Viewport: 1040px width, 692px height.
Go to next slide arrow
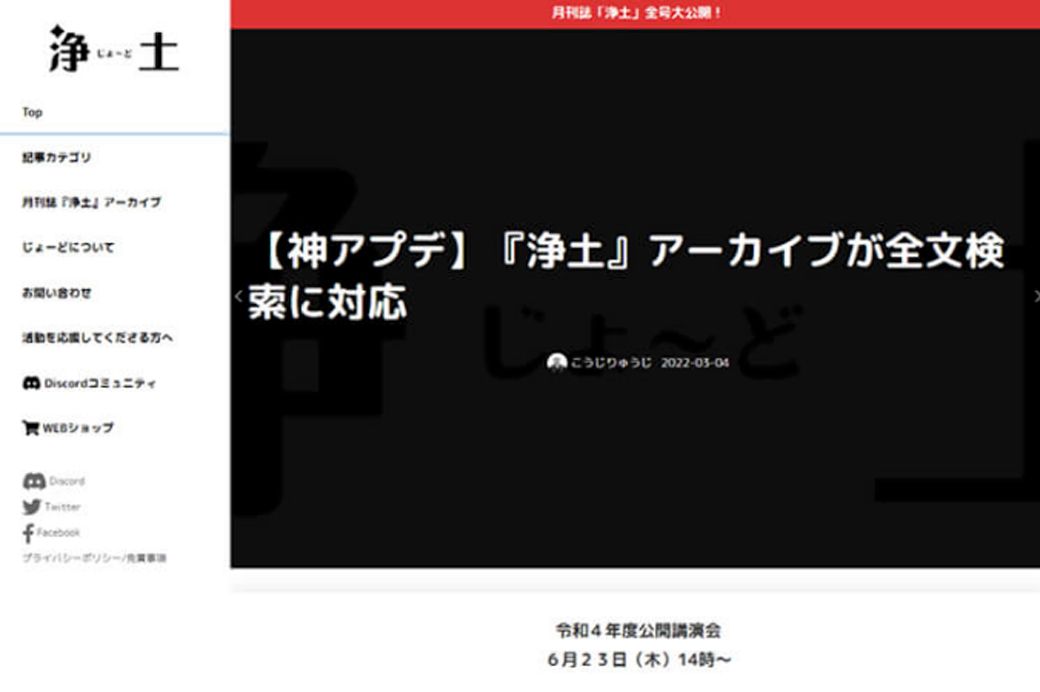[x=1035, y=296]
